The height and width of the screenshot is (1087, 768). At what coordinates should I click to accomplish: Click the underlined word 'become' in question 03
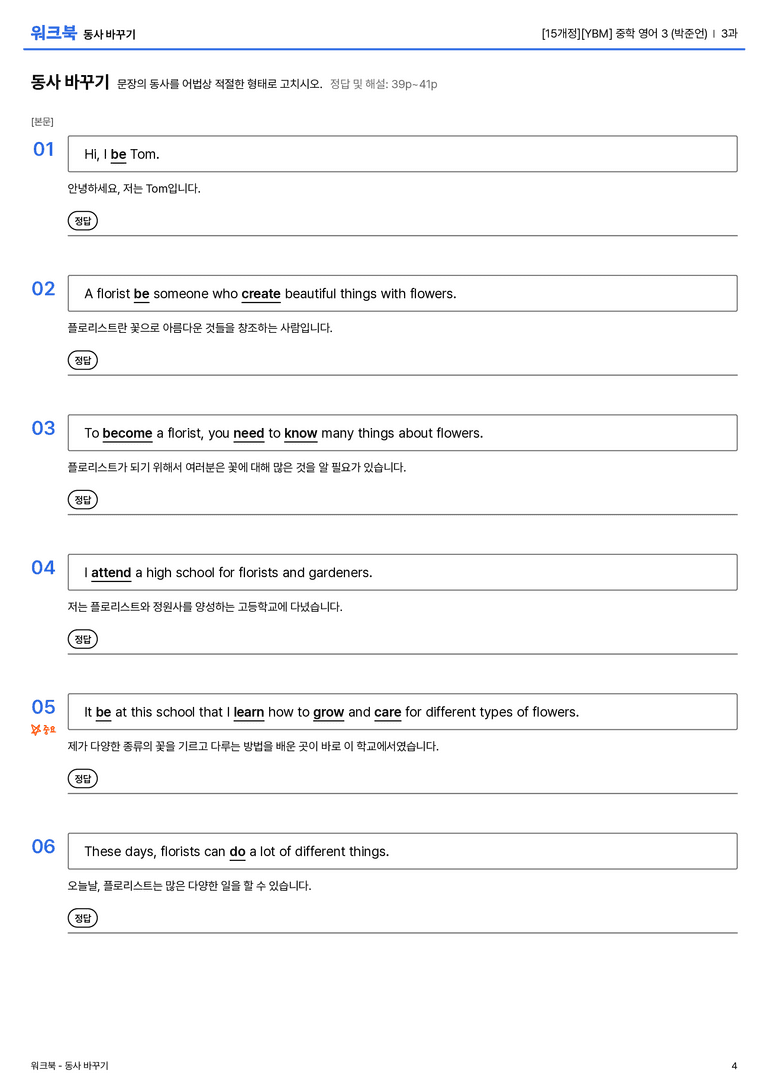tap(128, 433)
